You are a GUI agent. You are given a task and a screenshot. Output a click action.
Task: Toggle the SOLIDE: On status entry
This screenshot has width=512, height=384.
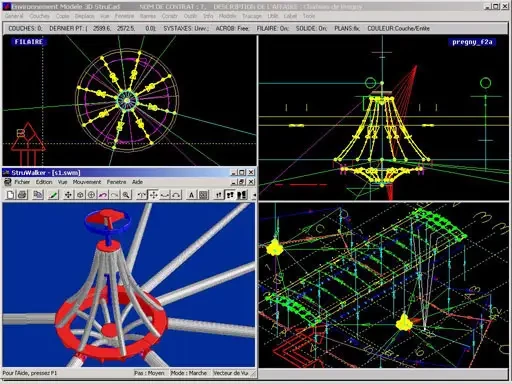[x=311, y=29]
